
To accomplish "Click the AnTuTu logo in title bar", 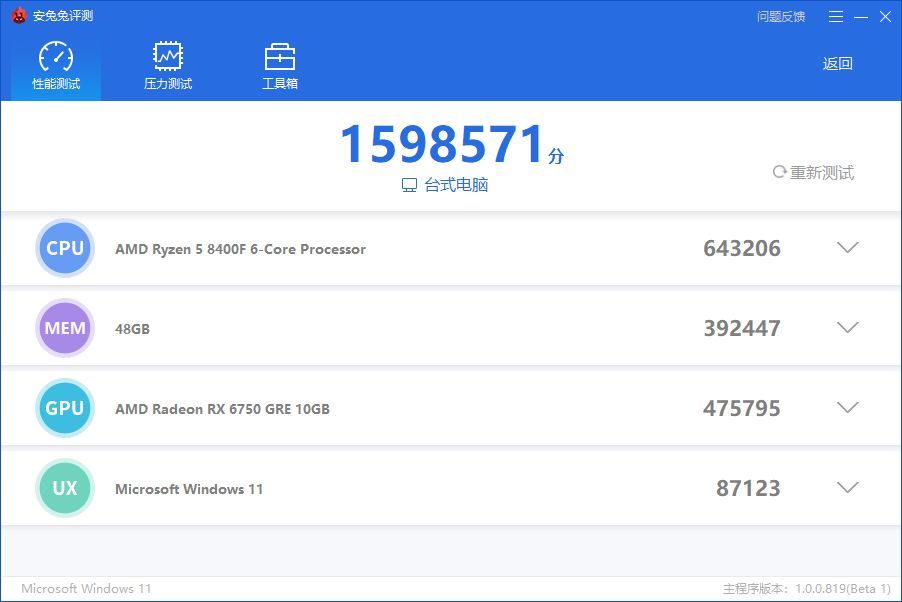I will 19,16.
